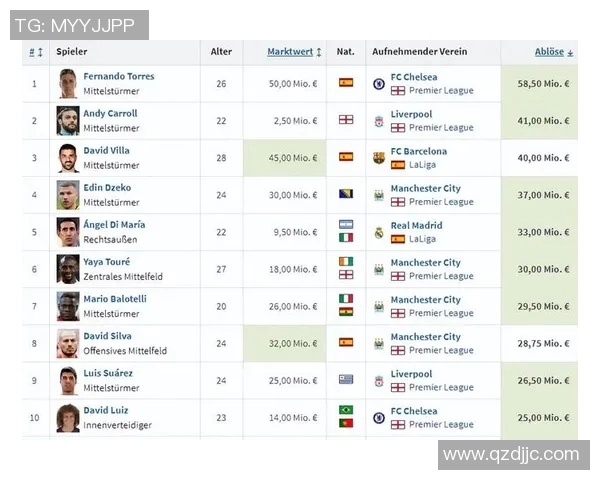Click the England flag in Andy Carroll's row
This screenshot has width=600, height=480.
point(346,120)
